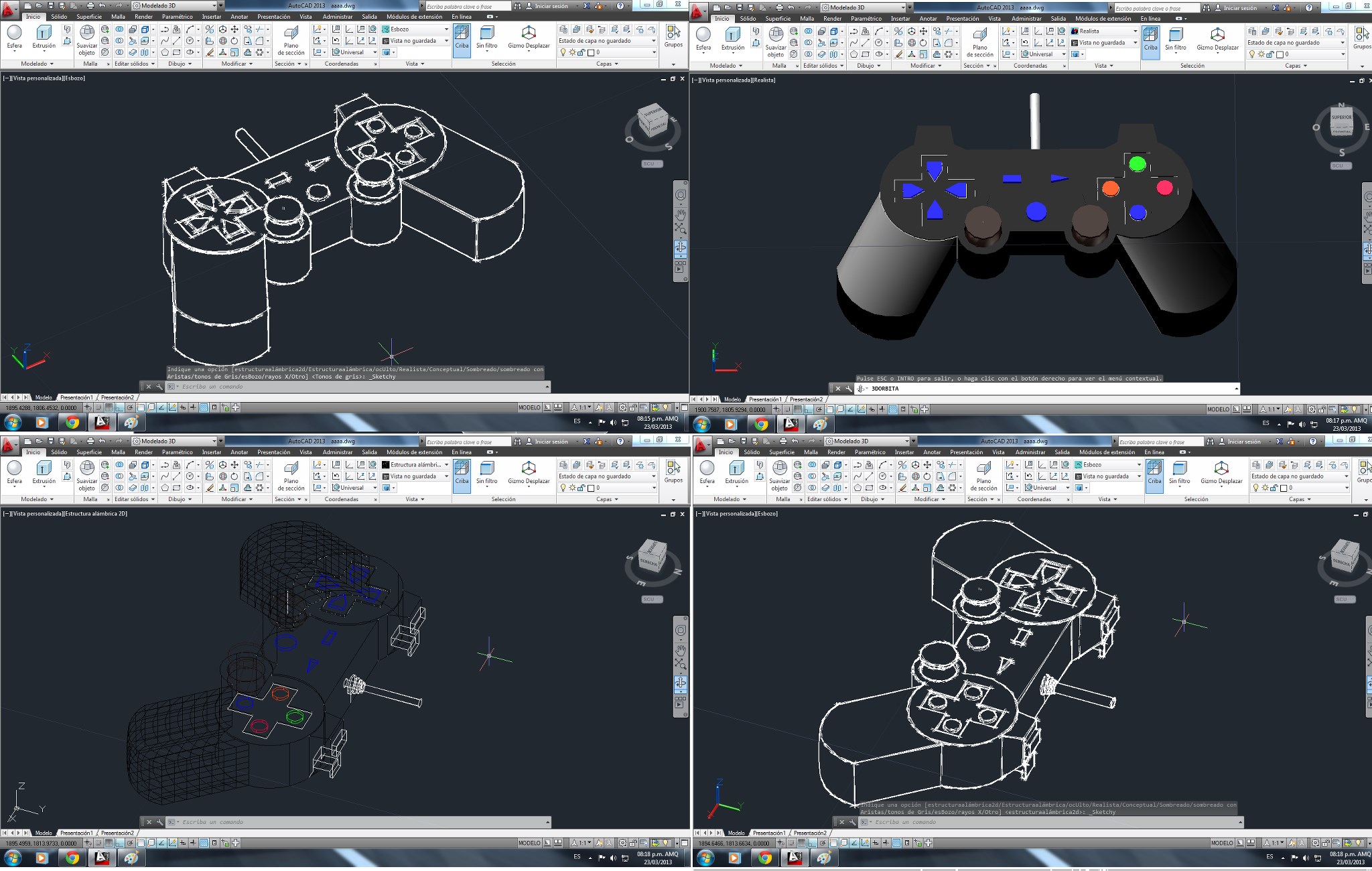Screen dimensions: 1372x871
Task: Switch to Presentación1 tab in Estructura alámbrica 2D window
Action: (x=76, y=833)
